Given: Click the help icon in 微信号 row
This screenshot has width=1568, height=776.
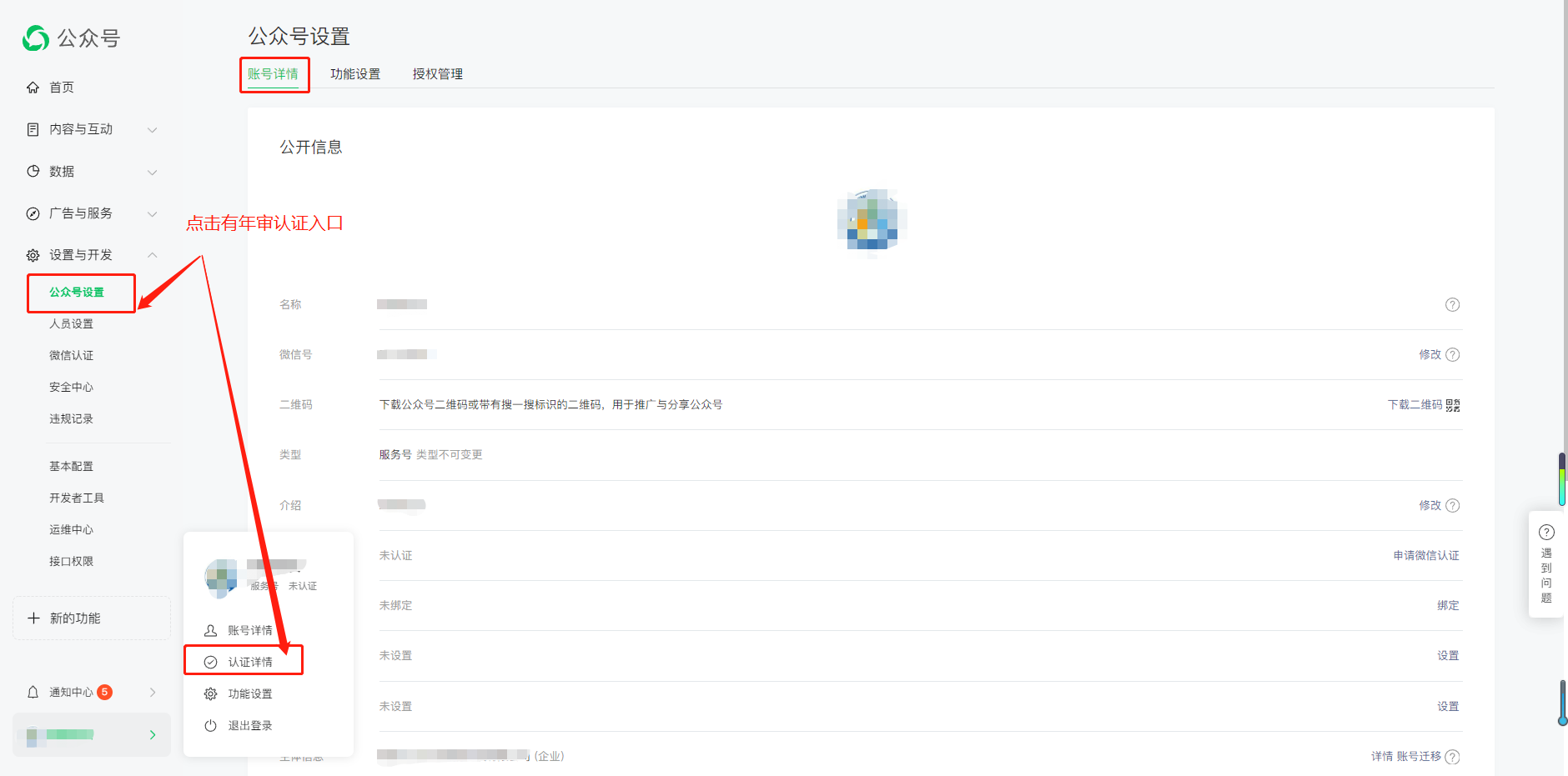Looking at the screenshot, I should [1452, 355].
